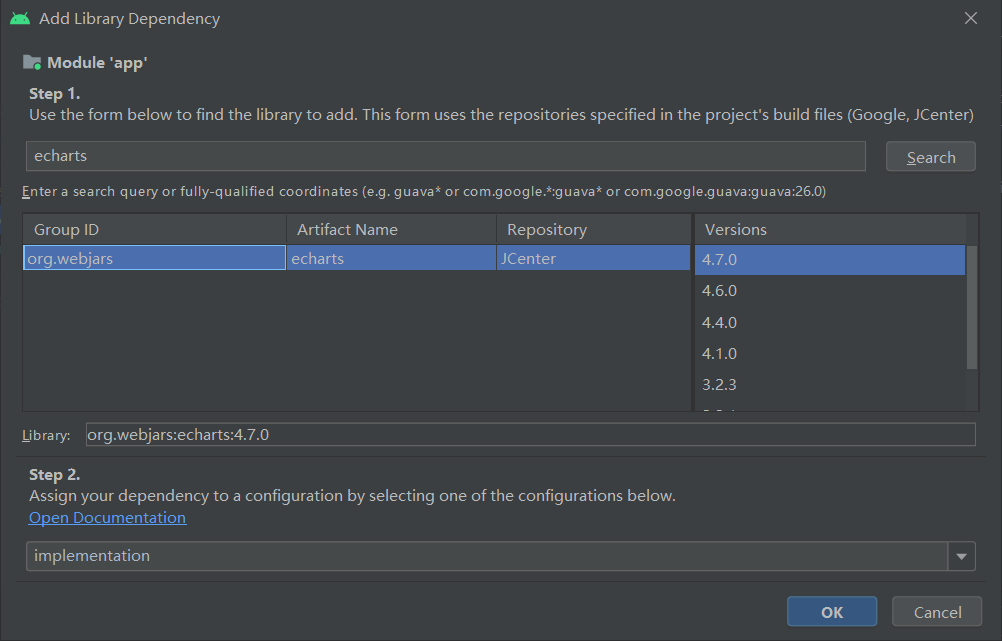Click the Search button
This screenshot has width=1002, height=641.
[x=930, y=157]
